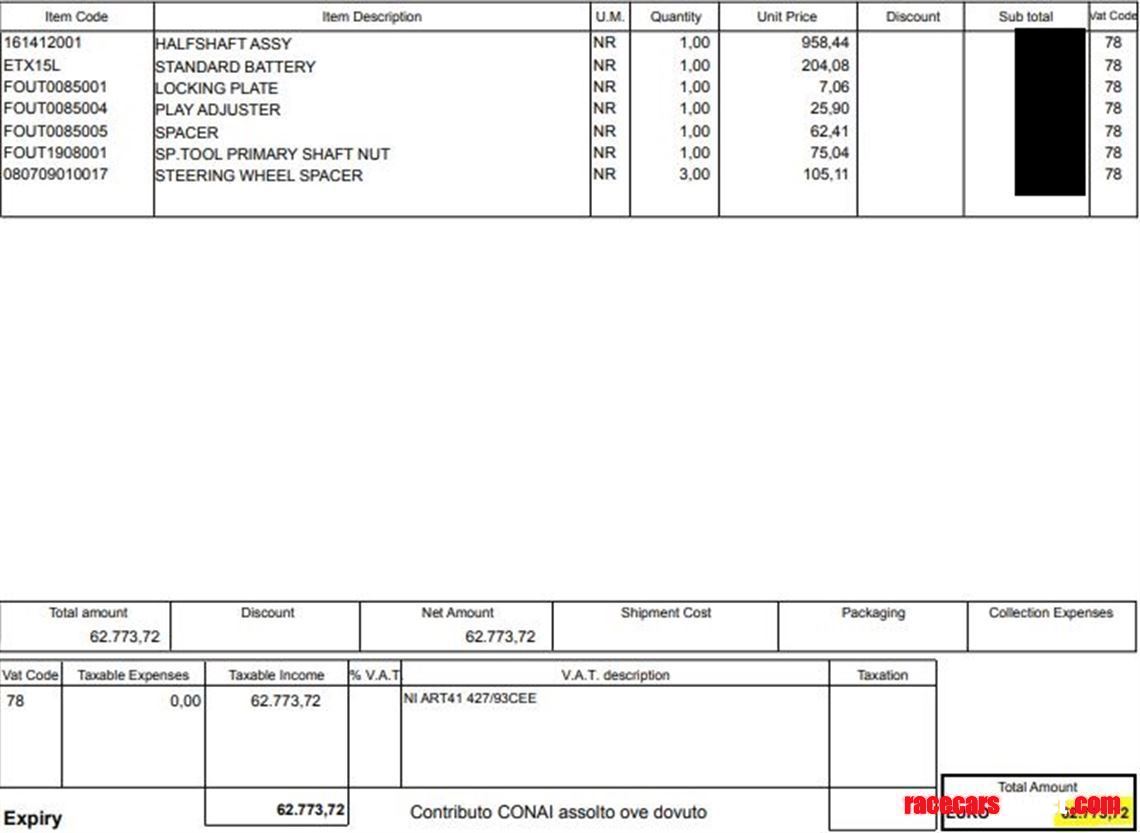The image size is (1140, 833).
Task: Click the PLAY ADJUSTER description text
Action: click(x=217, y=110)
